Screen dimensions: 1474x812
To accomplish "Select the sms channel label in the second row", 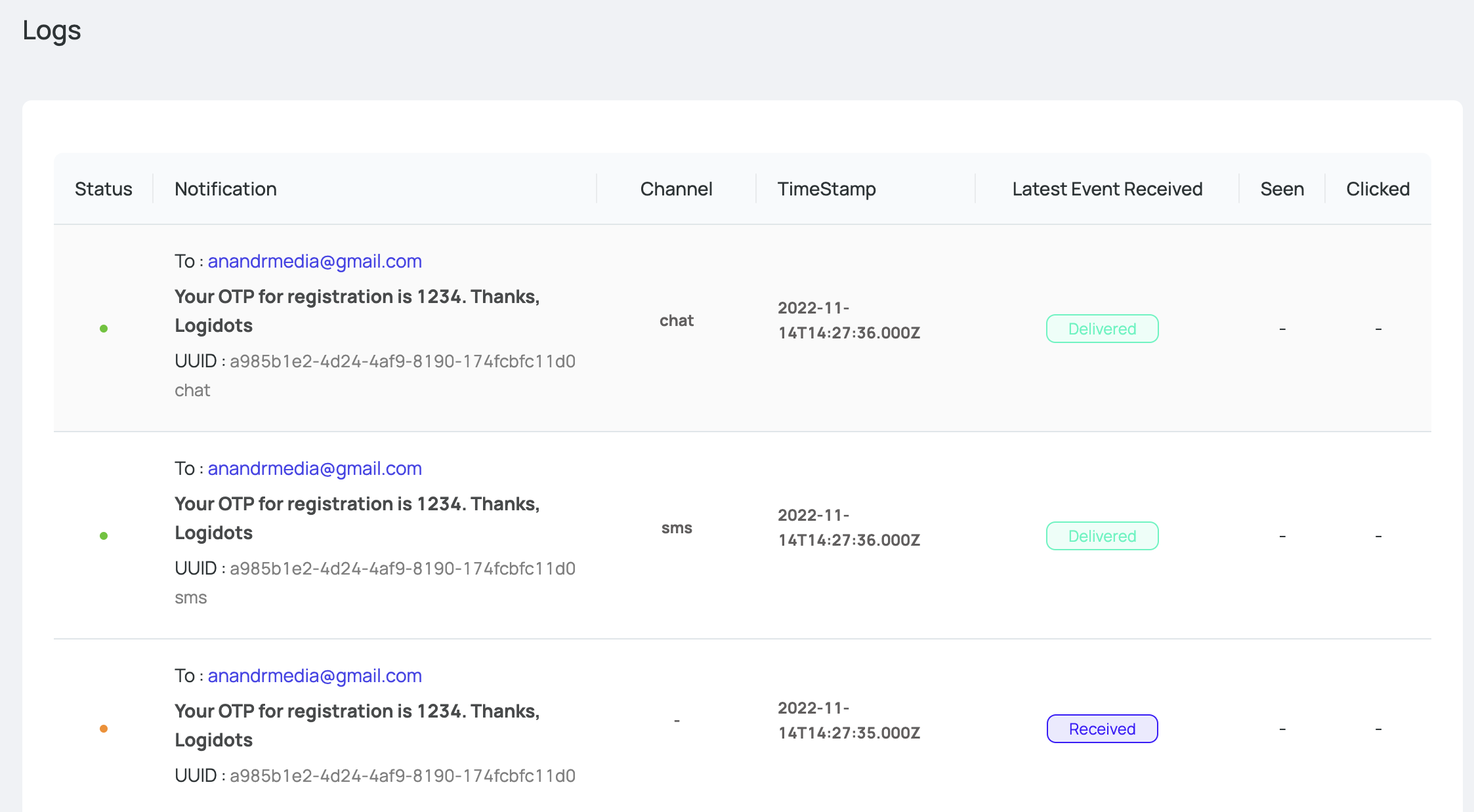I will (677, 527).
